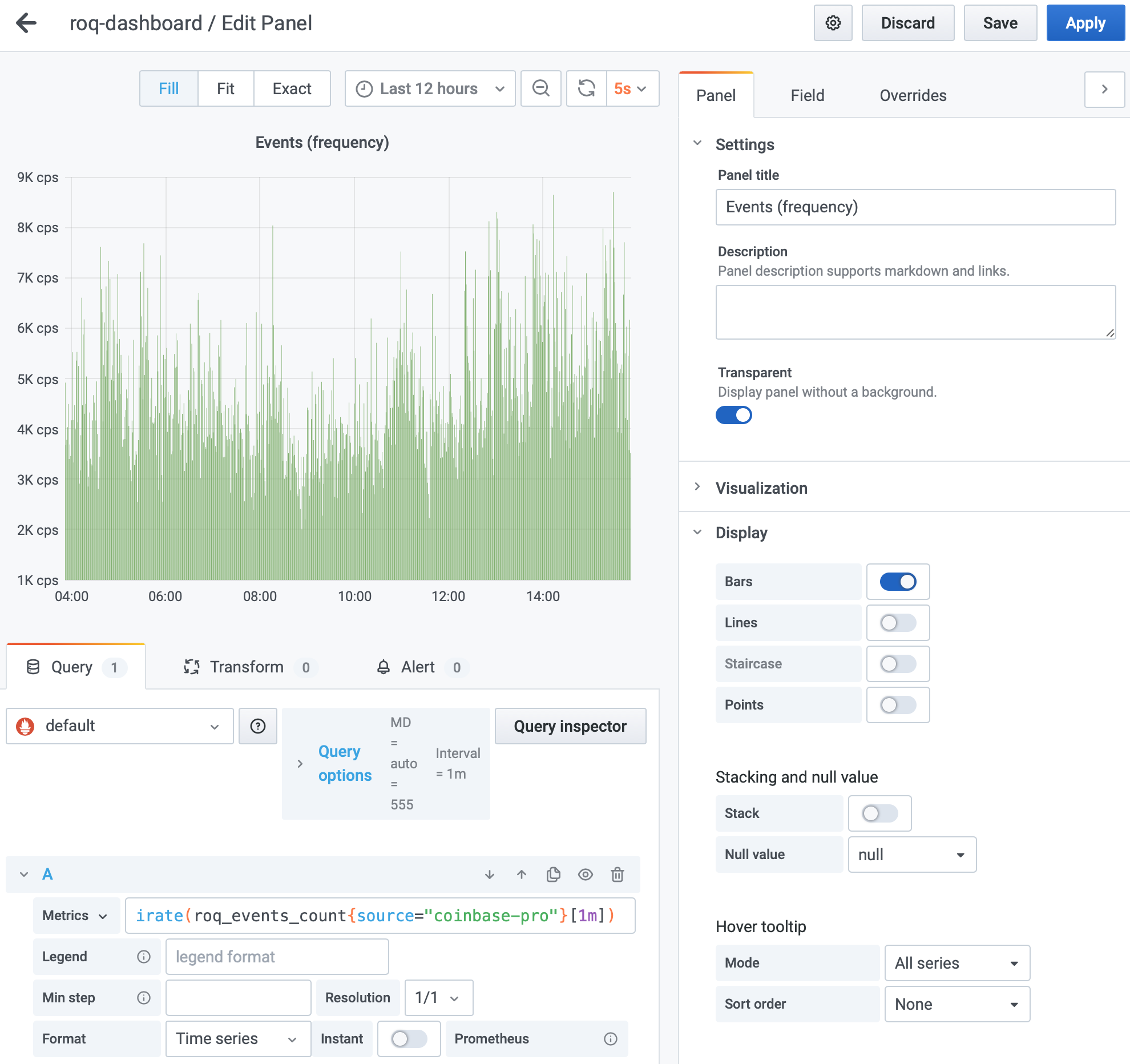The width and height of the screenshot is (1130, 1064).
Task: Duplicate query A with the copy icon
Action: point(554,874)
